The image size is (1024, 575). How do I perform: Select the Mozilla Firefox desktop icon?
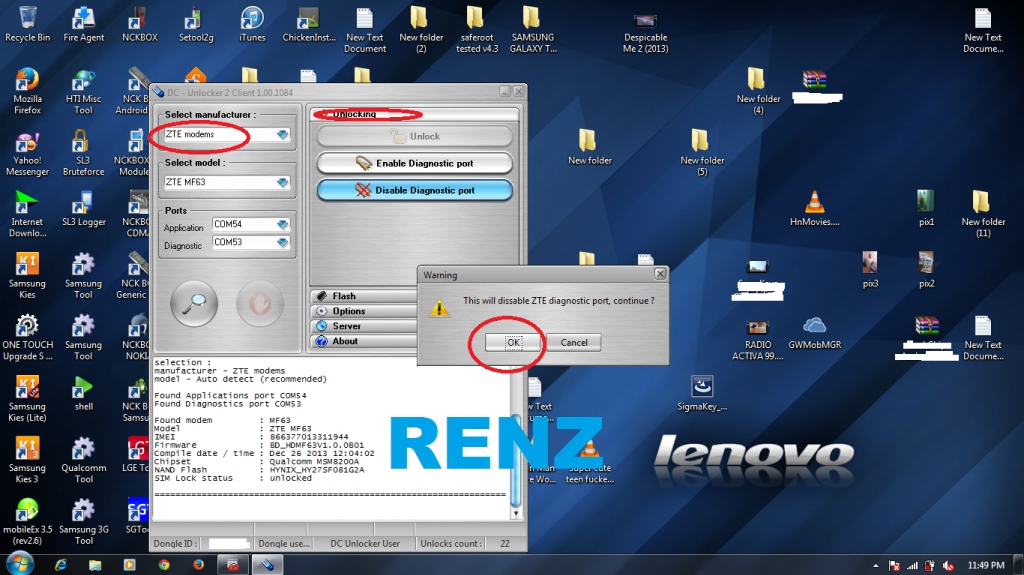27,91
